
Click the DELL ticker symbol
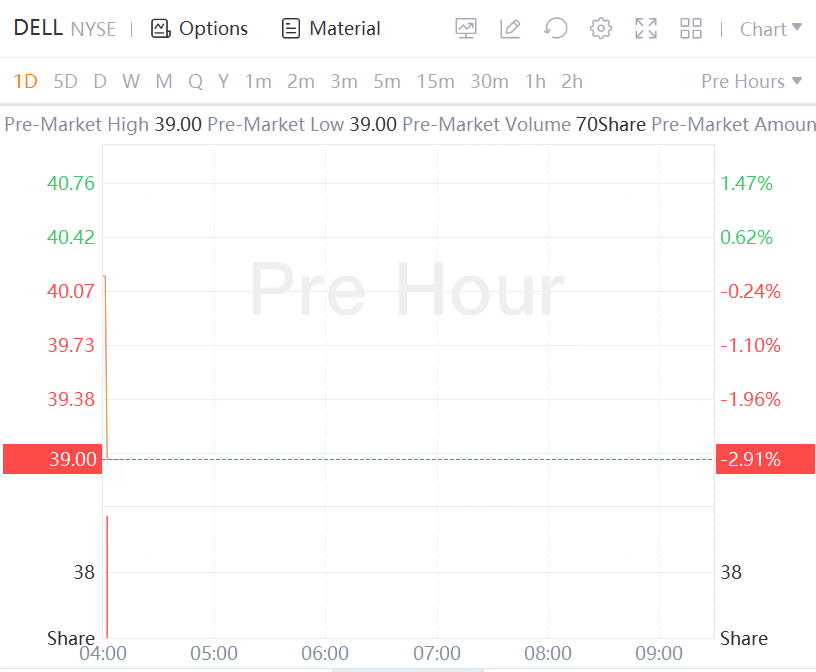point(38,28)
